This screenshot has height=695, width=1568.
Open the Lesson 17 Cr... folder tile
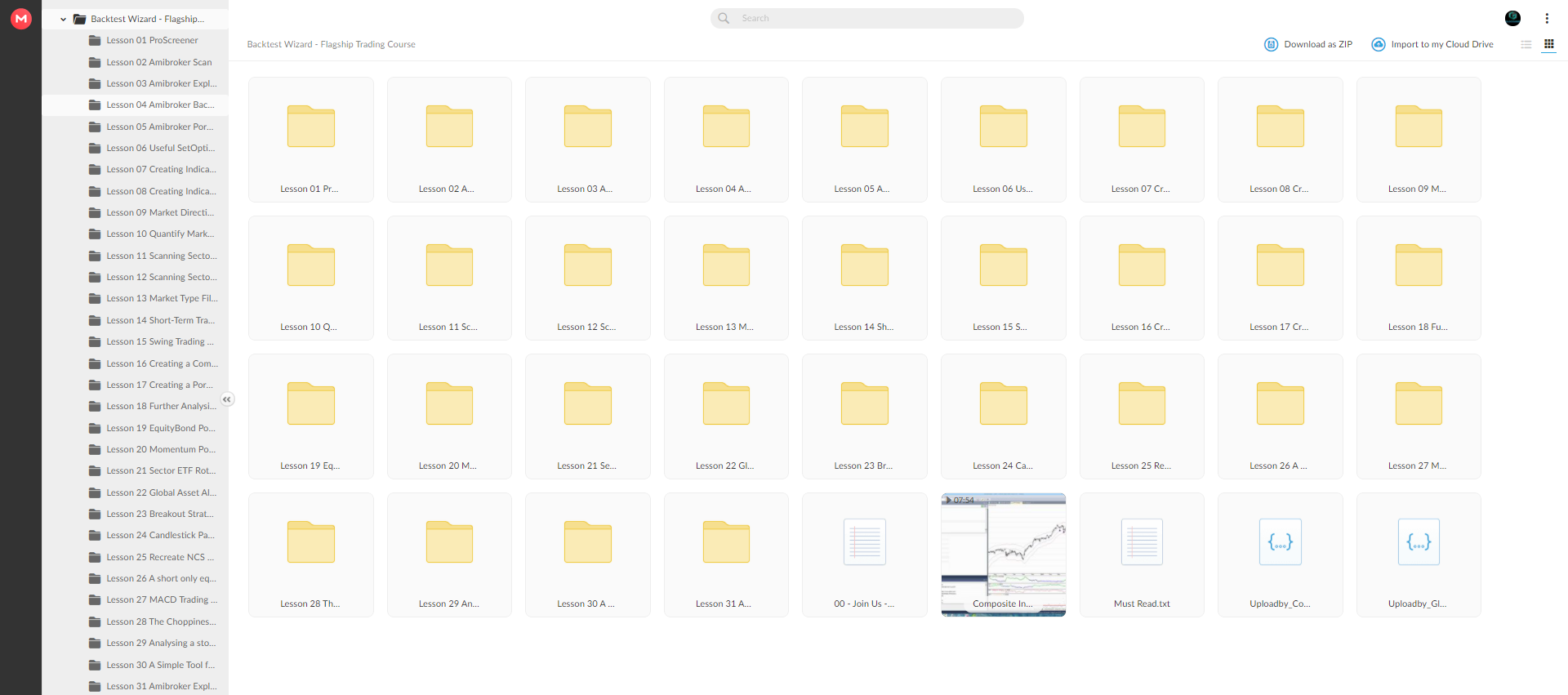point(1281,278)
